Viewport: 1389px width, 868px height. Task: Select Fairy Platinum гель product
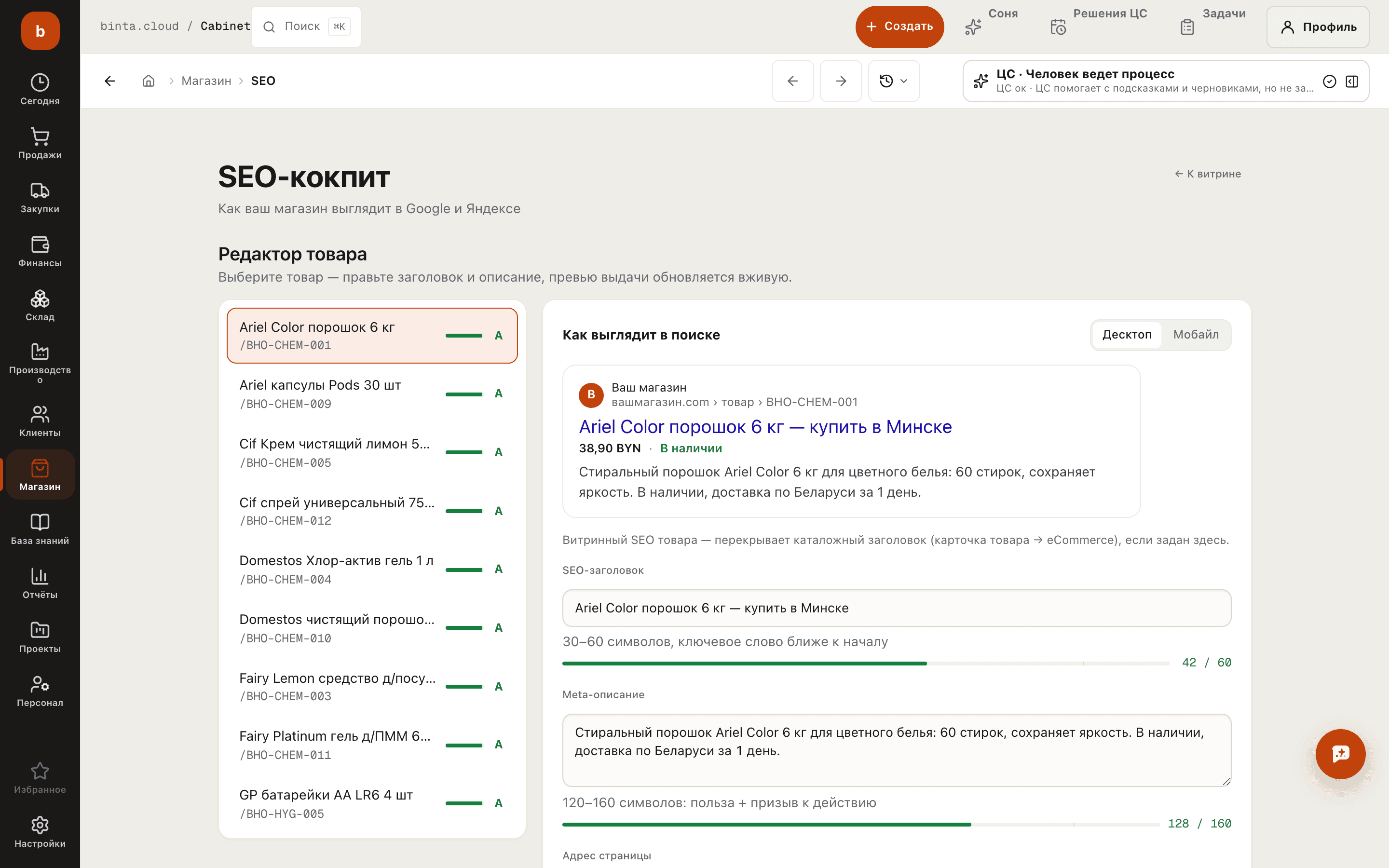[x=372, y=745]
